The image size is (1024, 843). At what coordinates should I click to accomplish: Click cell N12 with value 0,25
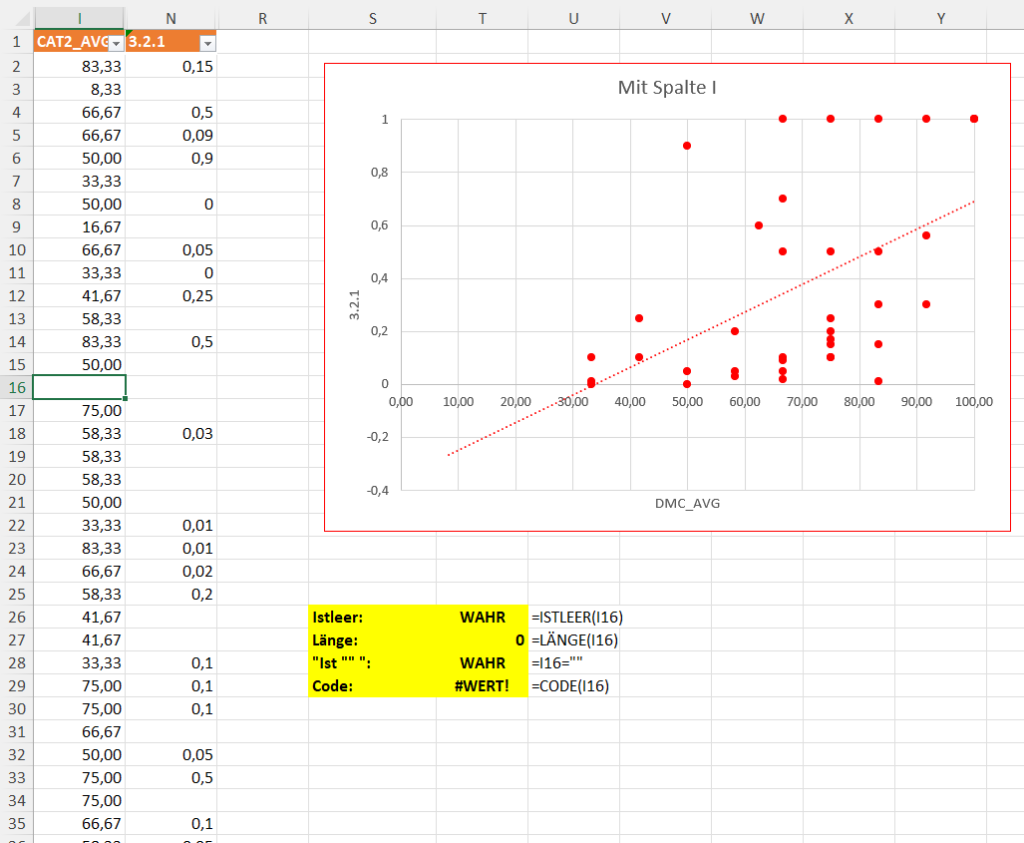click(171, 296)
